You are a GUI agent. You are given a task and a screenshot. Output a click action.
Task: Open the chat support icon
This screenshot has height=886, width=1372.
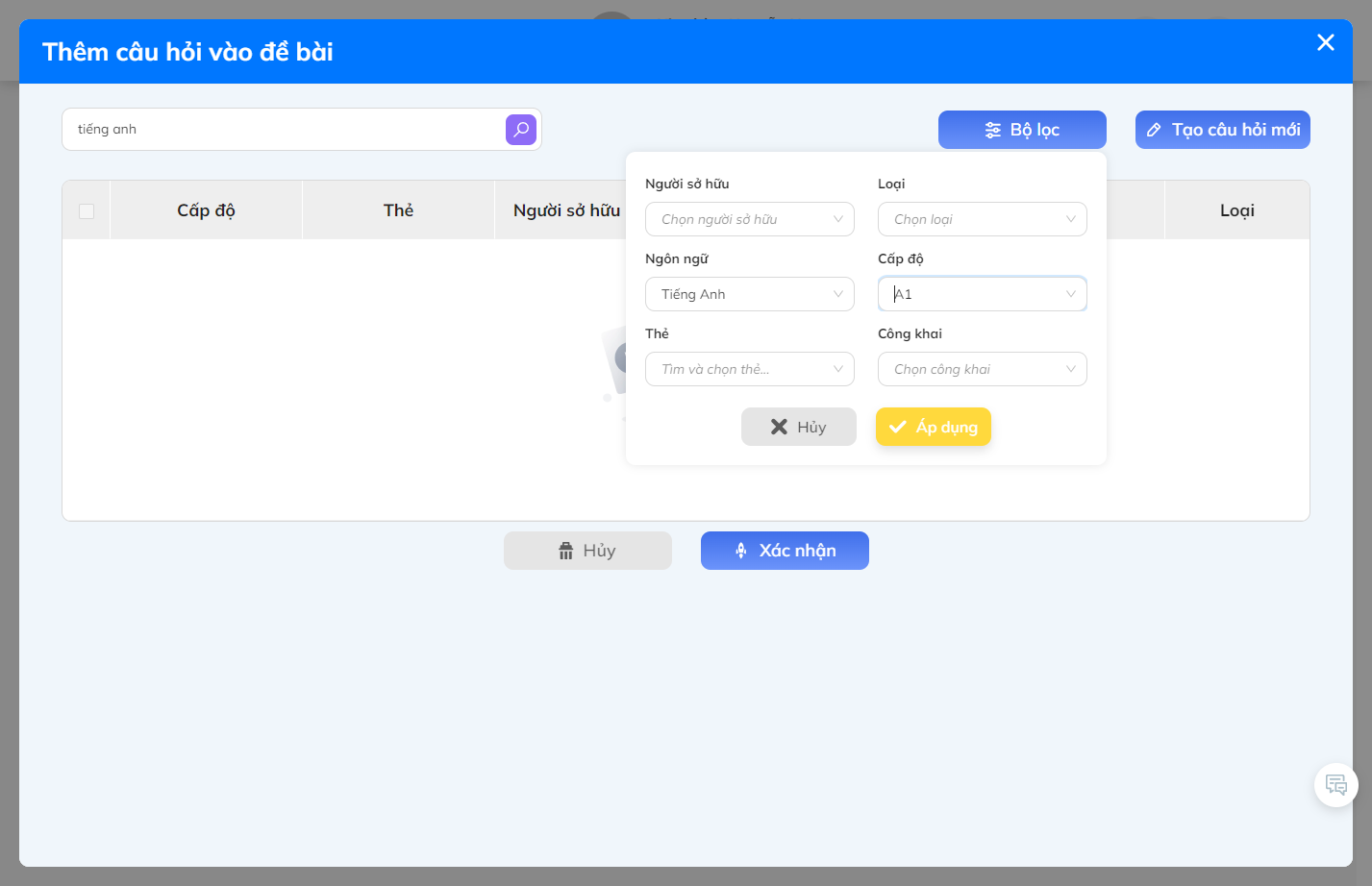coord(1335,784)
